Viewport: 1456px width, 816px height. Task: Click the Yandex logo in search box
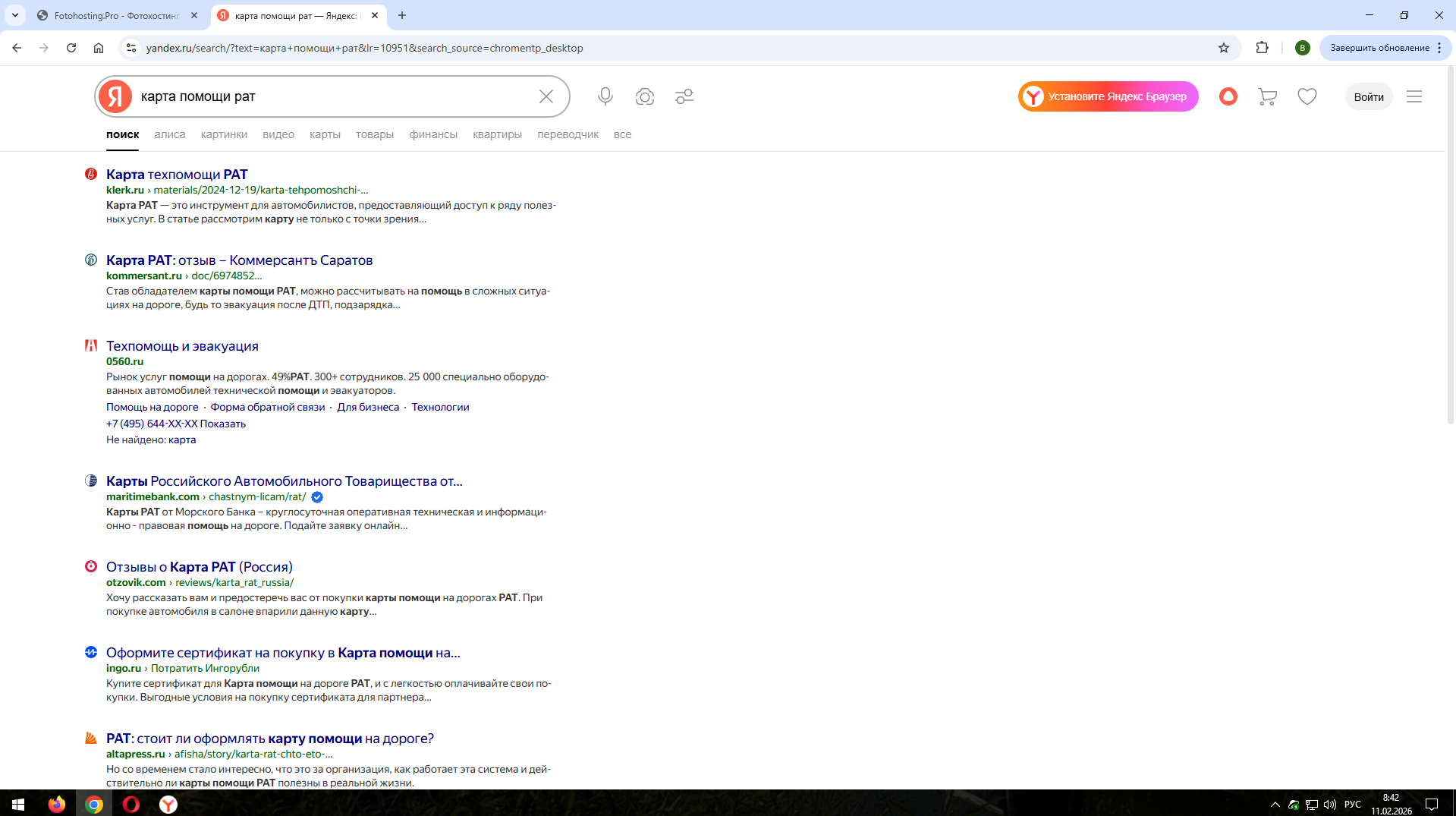point(115,96)
